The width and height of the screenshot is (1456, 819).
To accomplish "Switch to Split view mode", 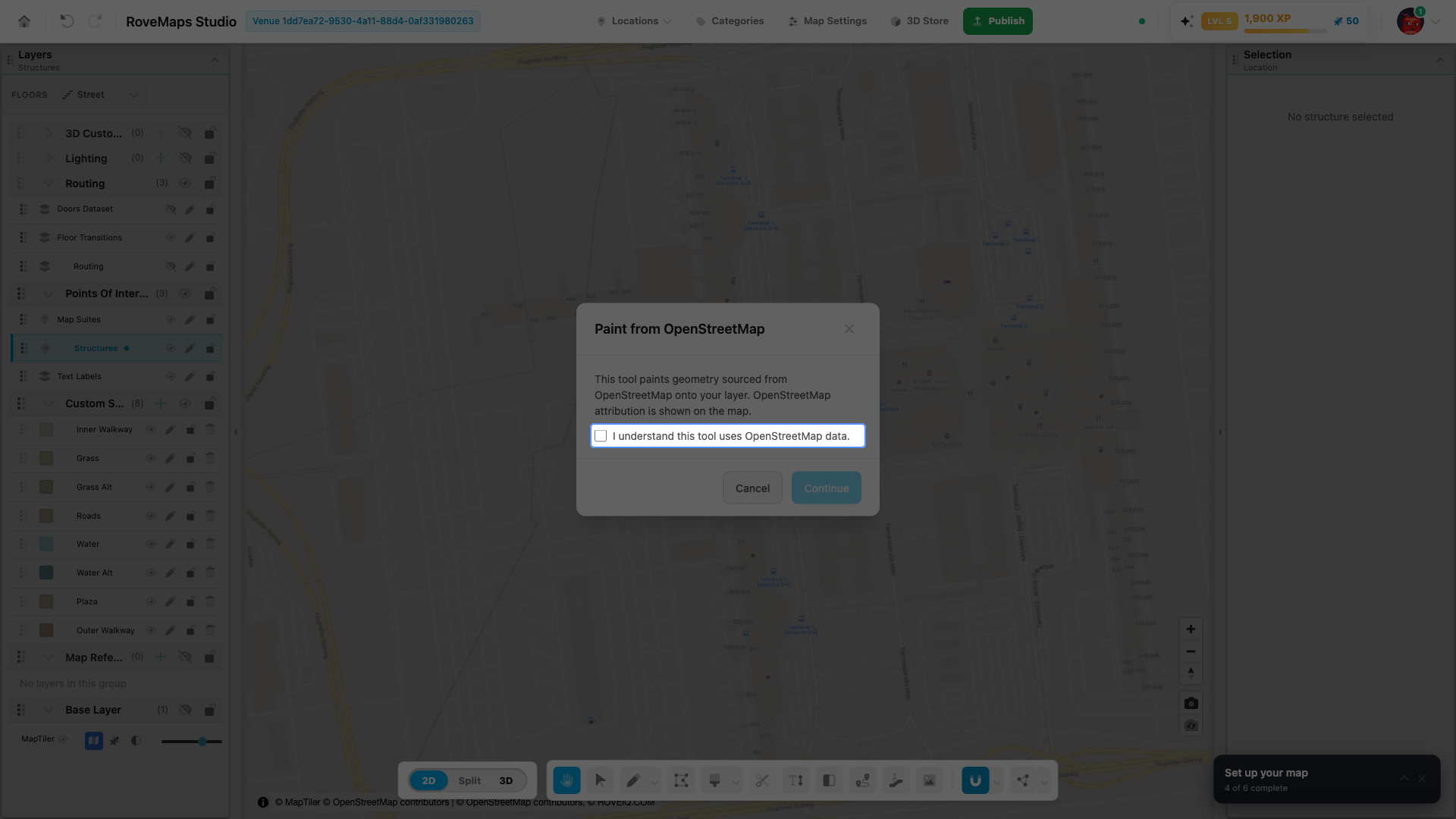I will (469, 780).
